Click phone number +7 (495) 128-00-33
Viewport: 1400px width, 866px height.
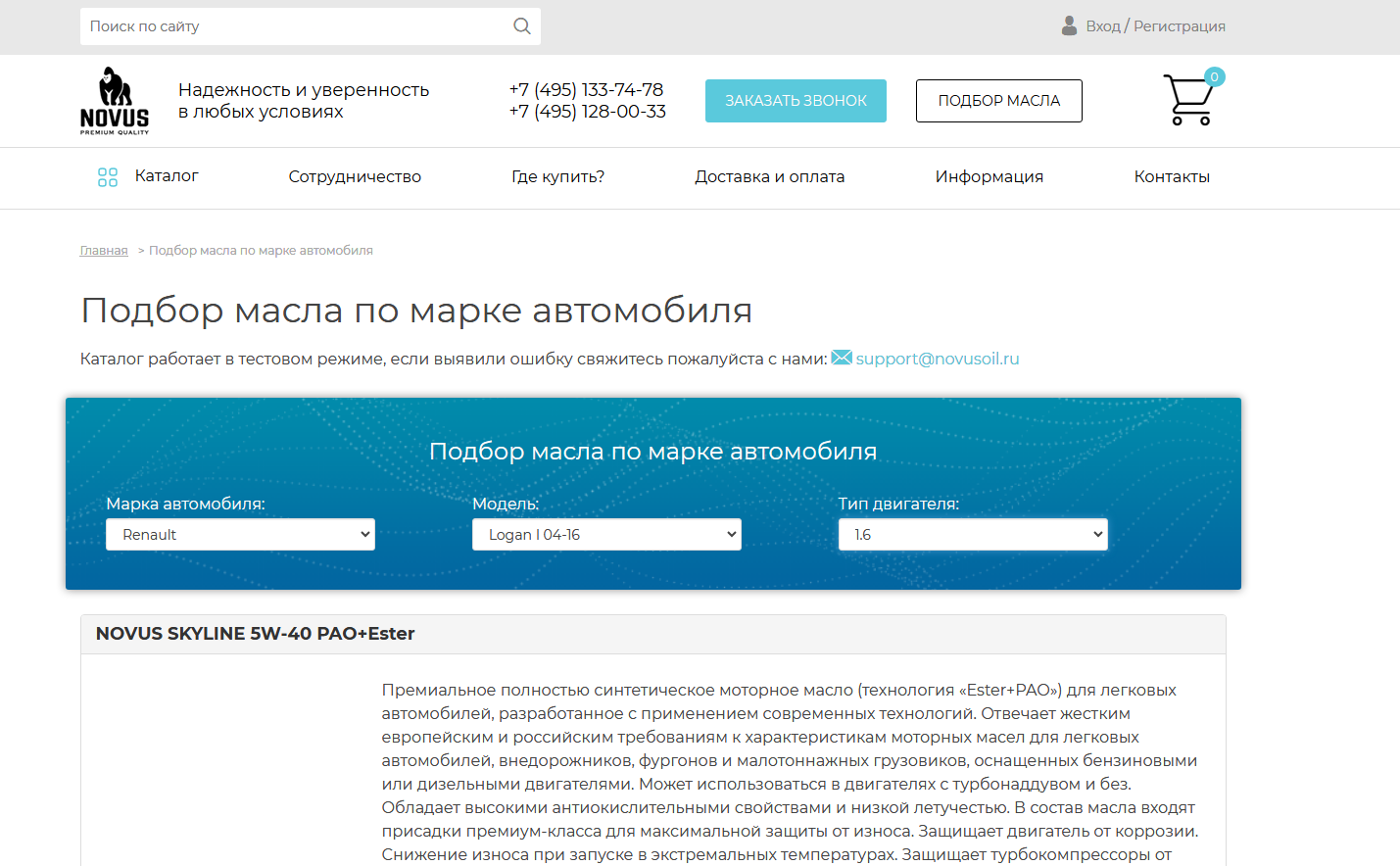point(587,112)
